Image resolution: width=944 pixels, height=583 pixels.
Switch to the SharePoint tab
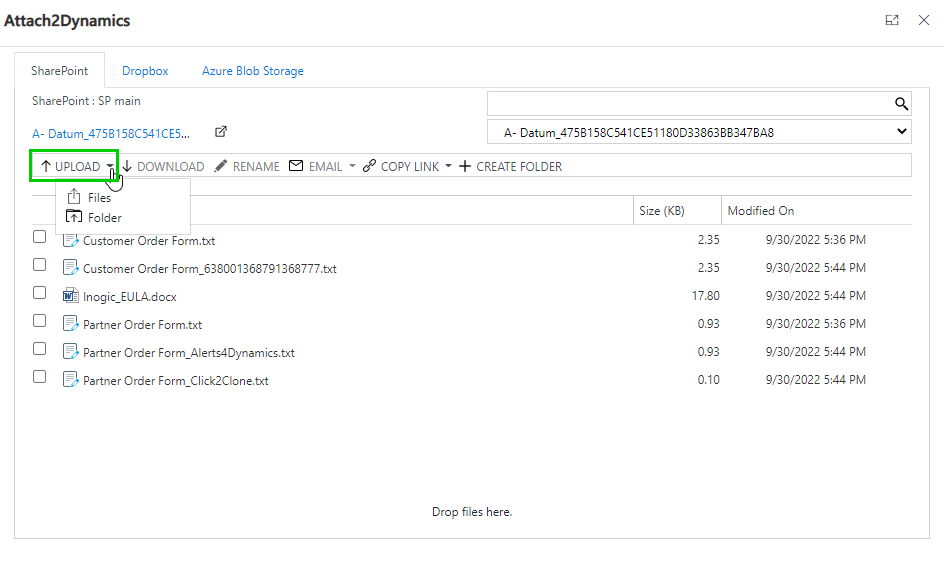[60, 70]
